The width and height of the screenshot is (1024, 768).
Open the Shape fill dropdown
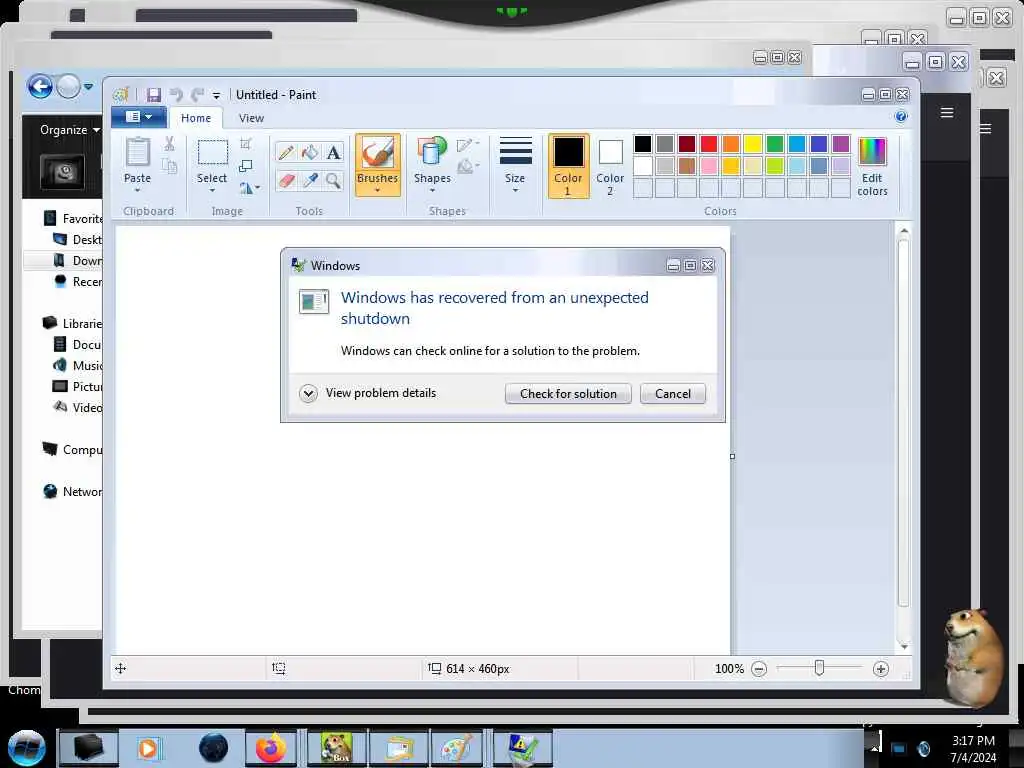[x=468, y=167]
